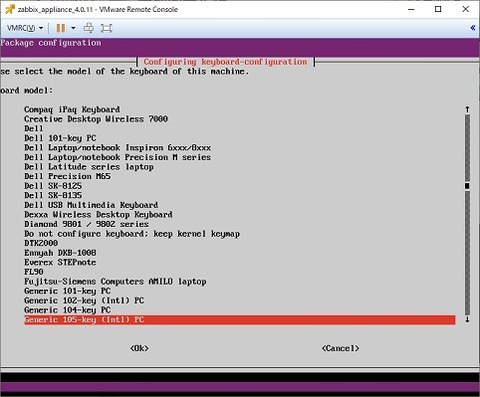Image resolution: width=480 pixels, height=397 pixels.
Task: Select Dell 101-key PC
Action: pyautogui.click(x=60, y=138)
